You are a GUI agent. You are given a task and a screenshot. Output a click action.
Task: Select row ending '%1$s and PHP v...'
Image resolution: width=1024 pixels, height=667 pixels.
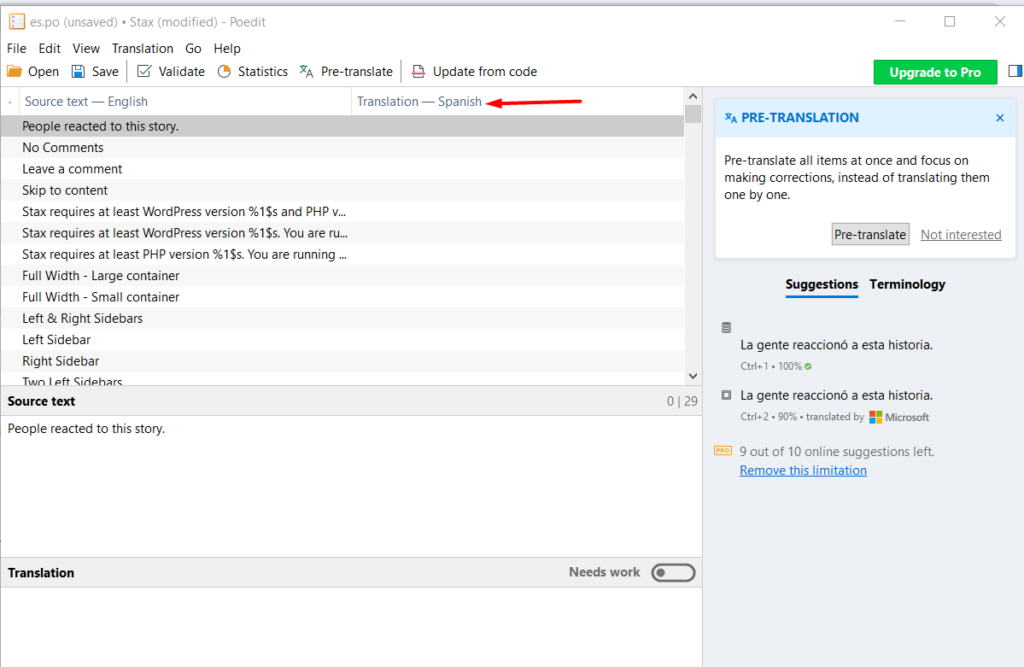coord(342,212)
